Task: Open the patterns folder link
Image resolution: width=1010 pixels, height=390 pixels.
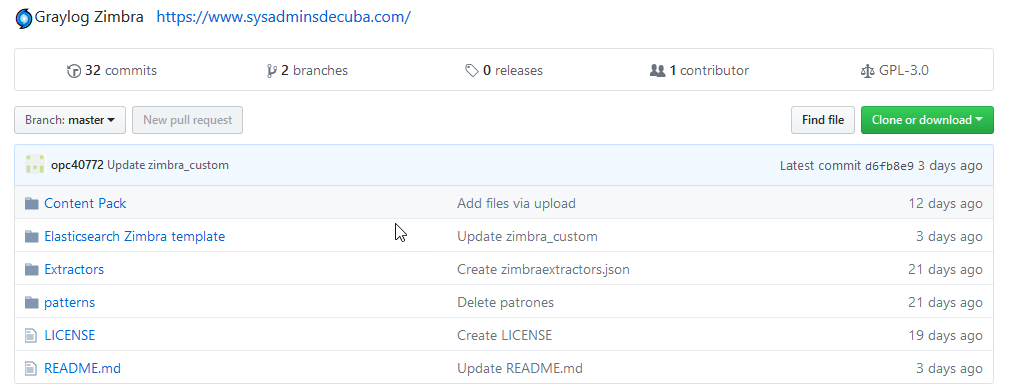Action: tap(70, 302)
